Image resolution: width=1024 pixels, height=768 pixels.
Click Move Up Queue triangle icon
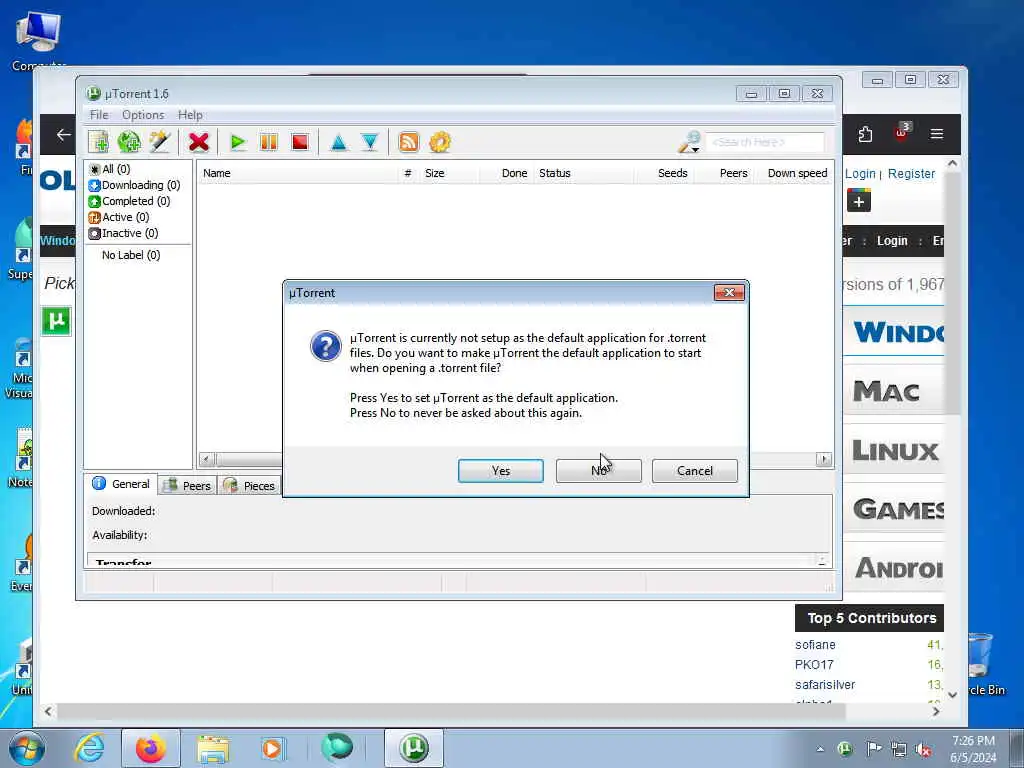click(338, 142)
